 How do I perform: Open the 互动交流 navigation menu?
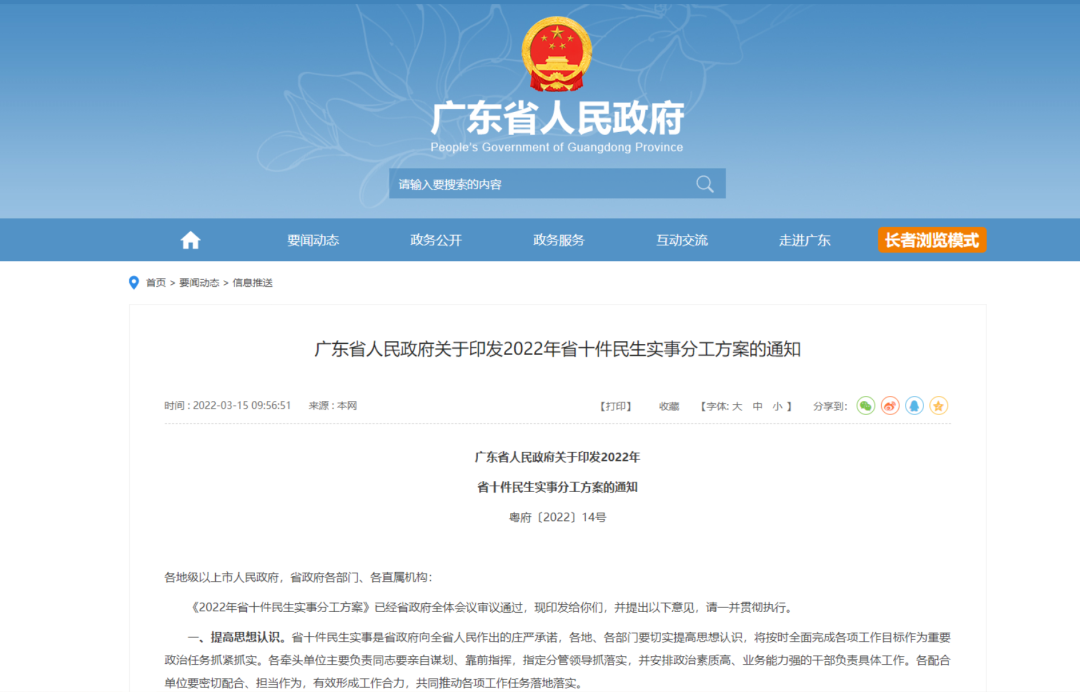682,240
